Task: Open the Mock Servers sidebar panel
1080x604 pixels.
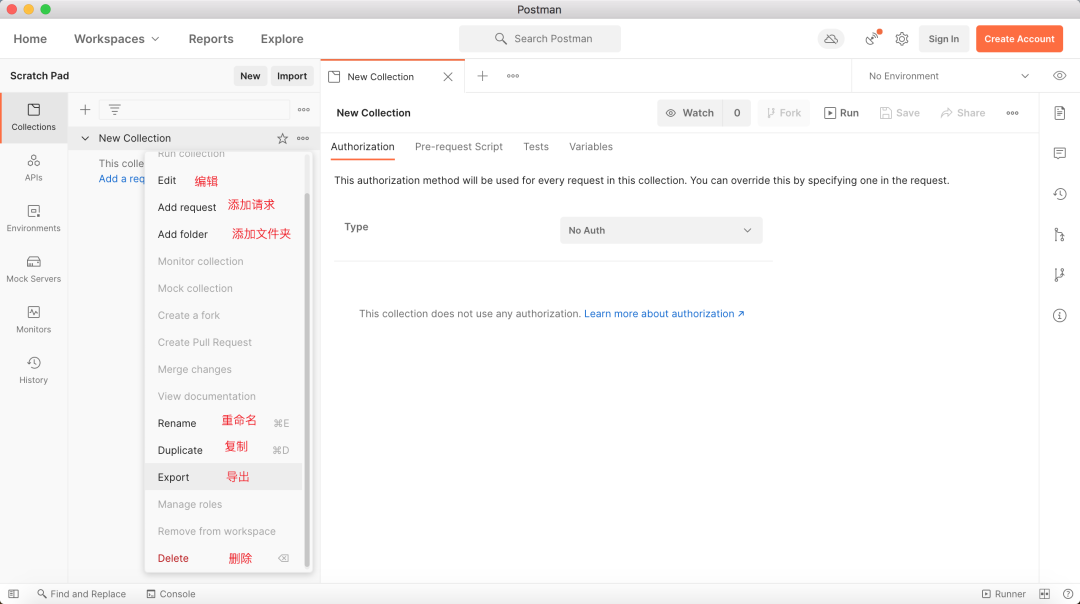Action: [x=34, y=269]
